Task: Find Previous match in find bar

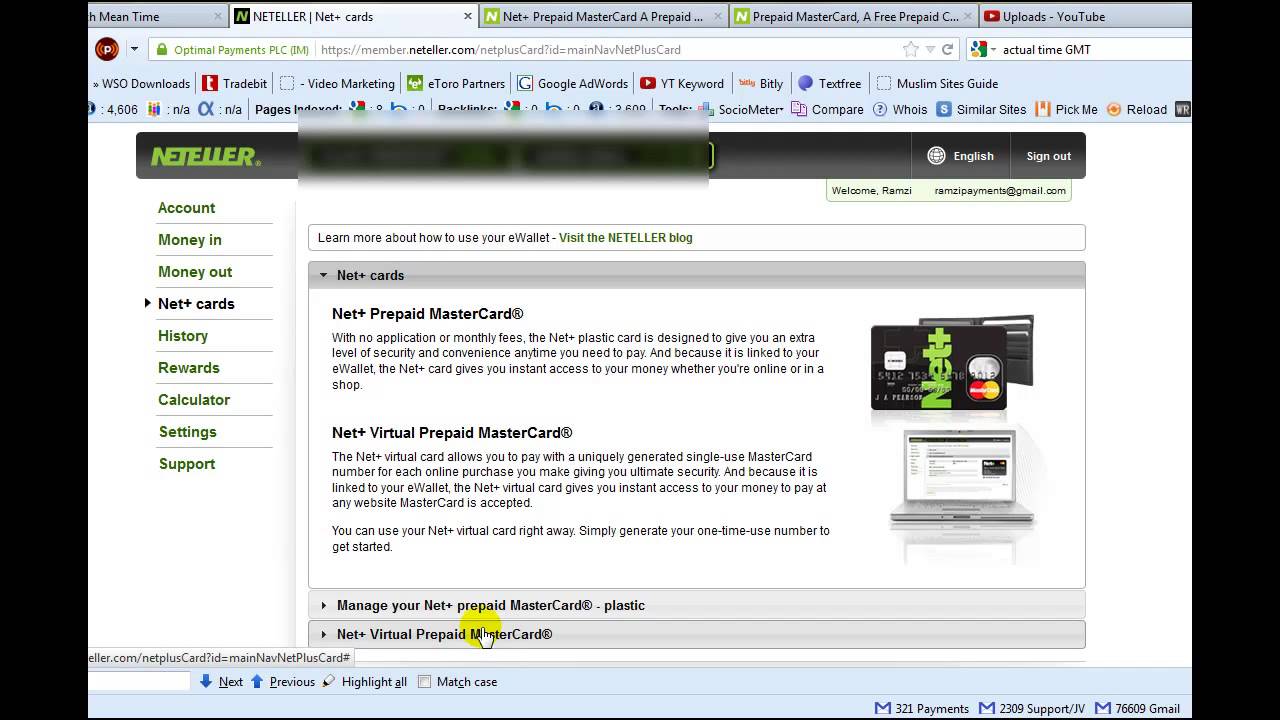Action: click(282, 682)
